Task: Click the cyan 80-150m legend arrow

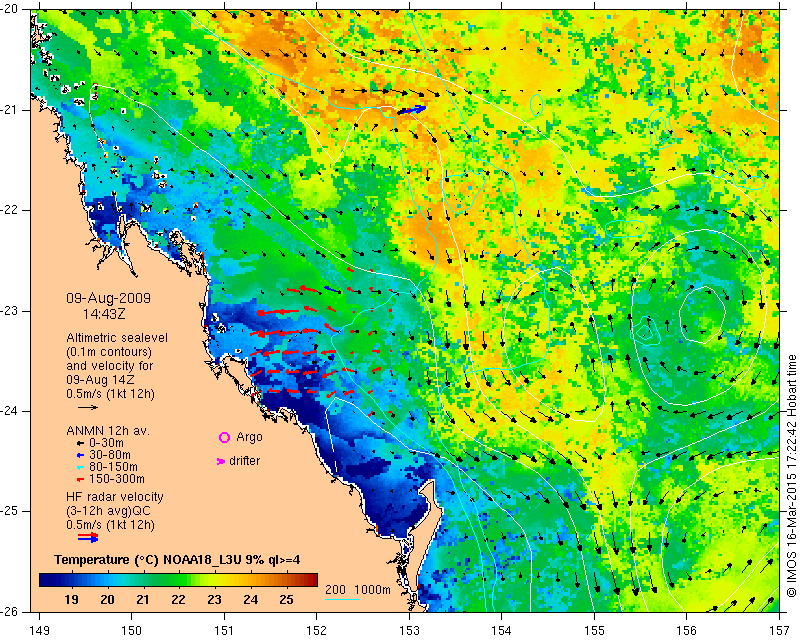Action: click(80, 467)
